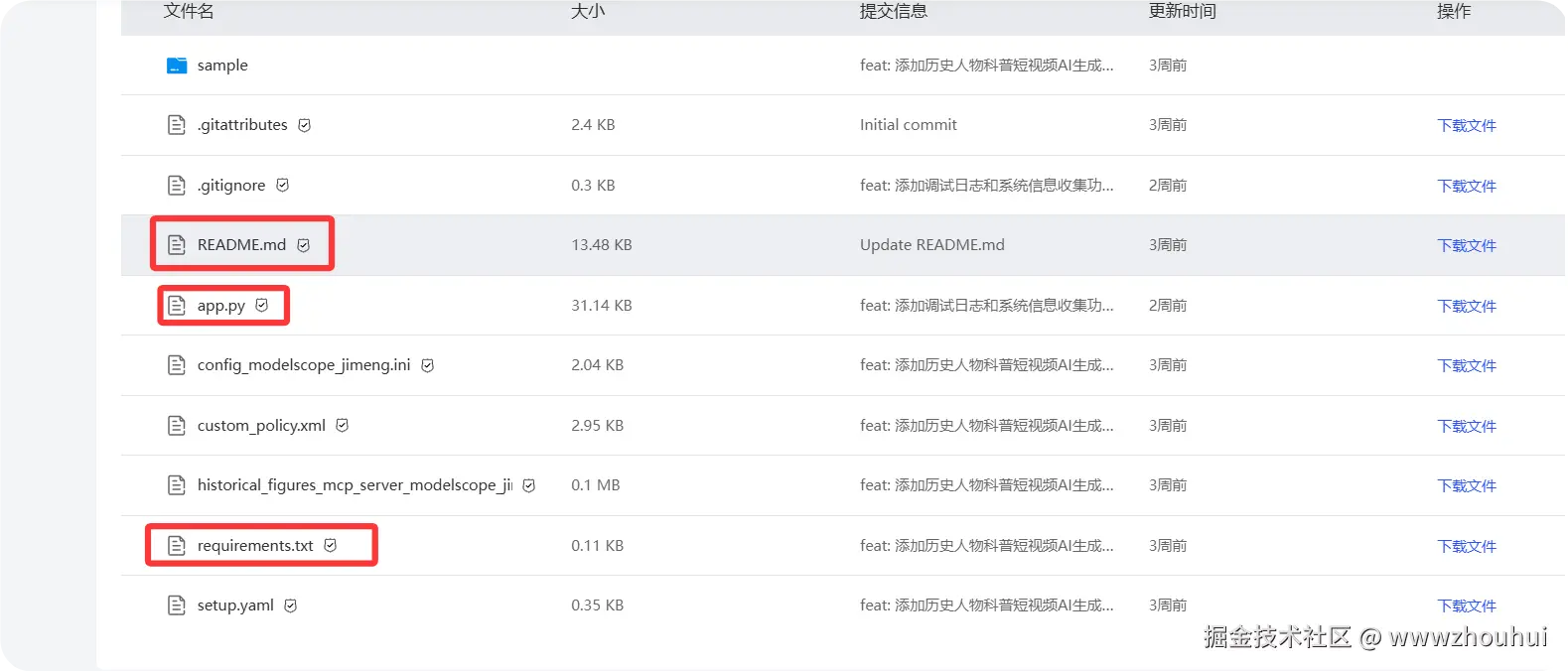The width and height of the screenshot is (1568, 671).
Task: Click the sample folder icon
Action: pyautogui.click(x=177, y=66)
